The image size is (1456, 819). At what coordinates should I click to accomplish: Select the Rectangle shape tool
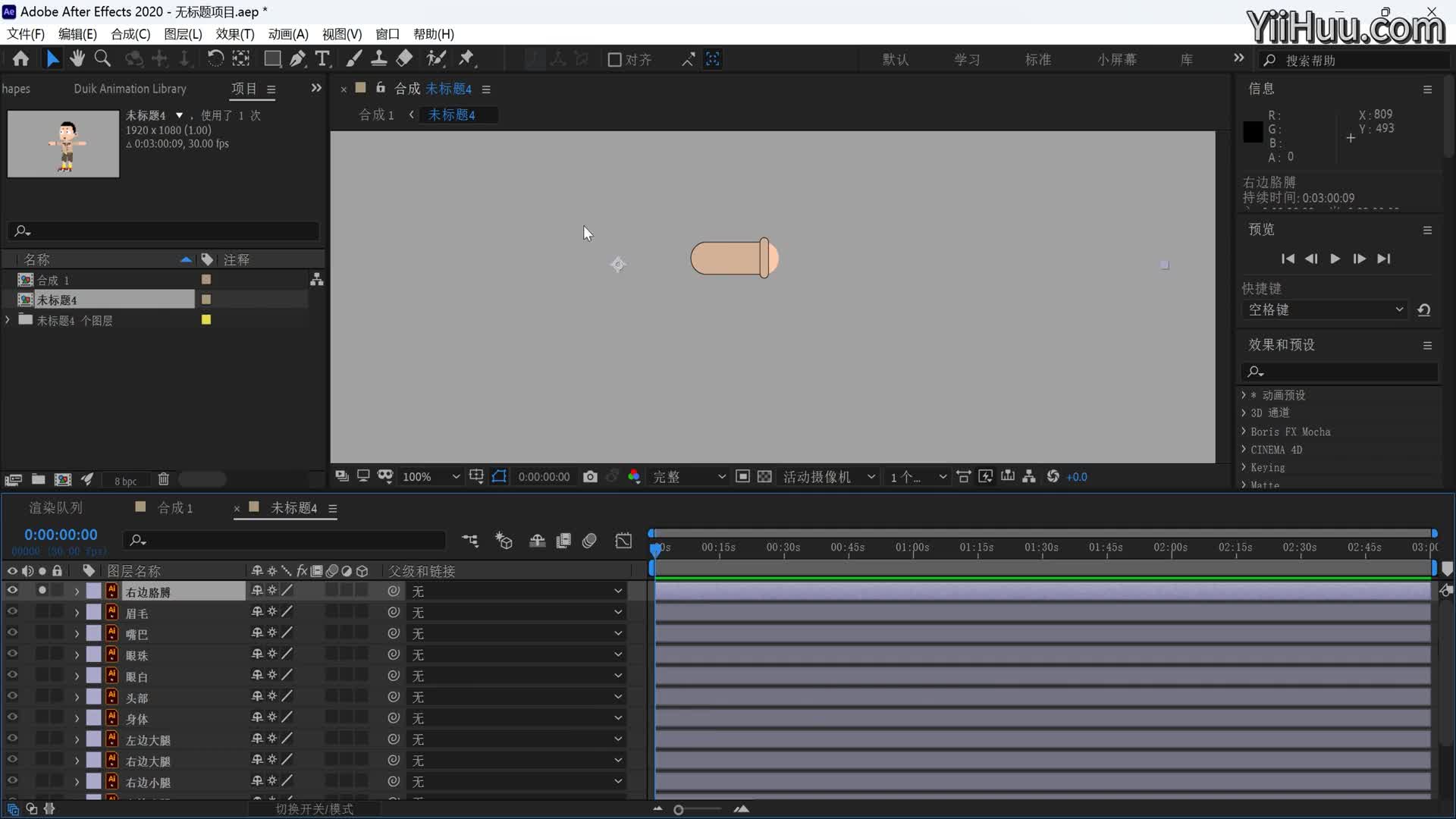click(272, 59)
